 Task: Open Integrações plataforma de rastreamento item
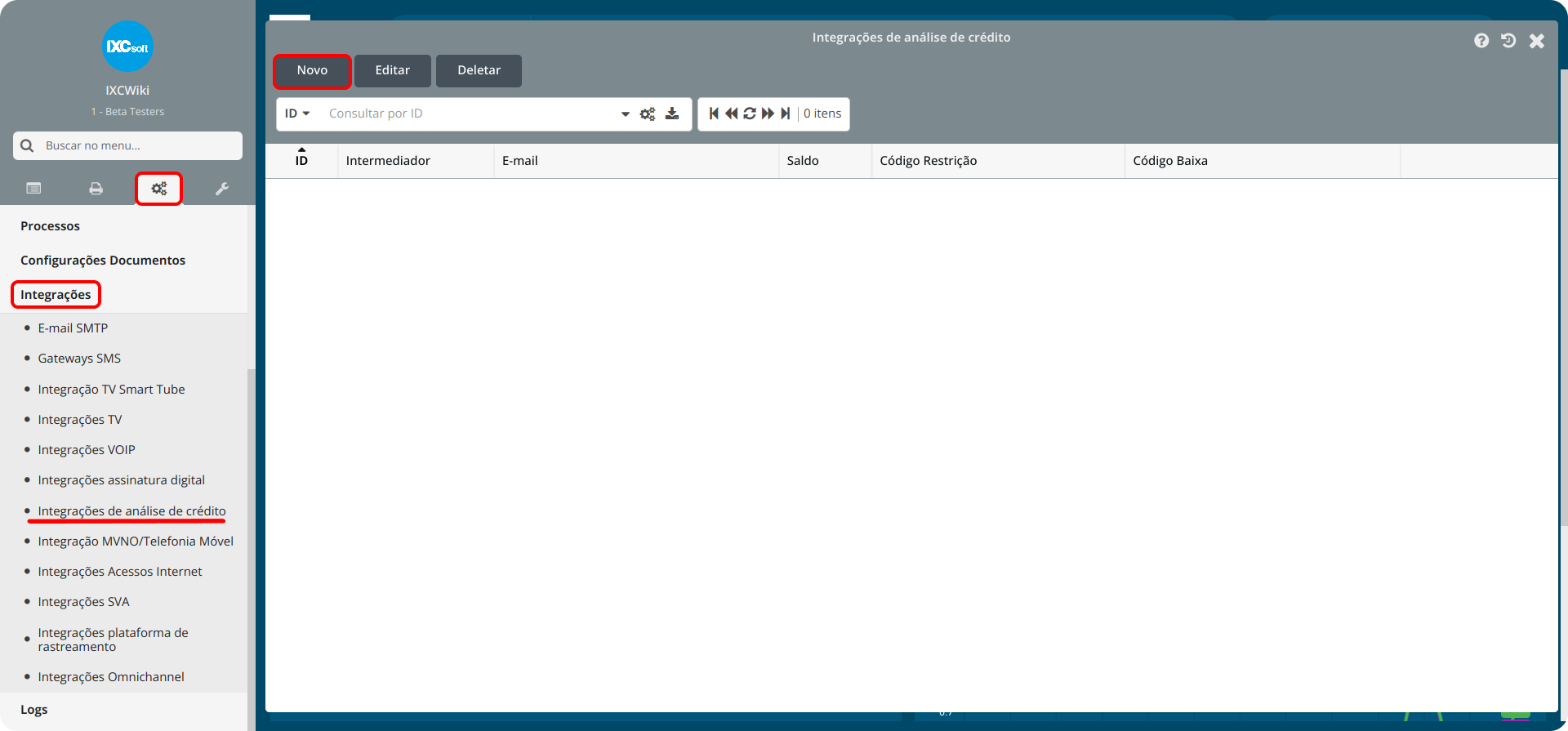pos(113,640)
